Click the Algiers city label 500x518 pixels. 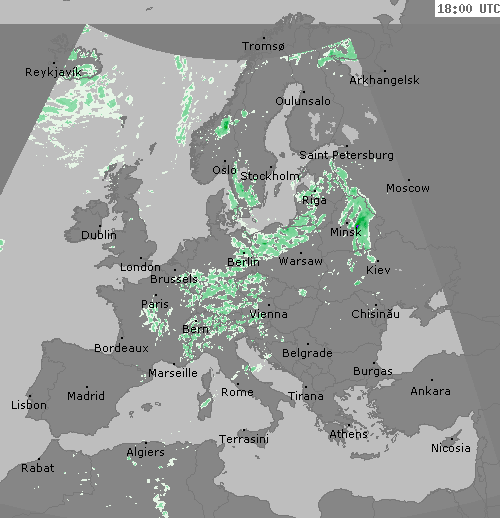[x=146, y=452]
